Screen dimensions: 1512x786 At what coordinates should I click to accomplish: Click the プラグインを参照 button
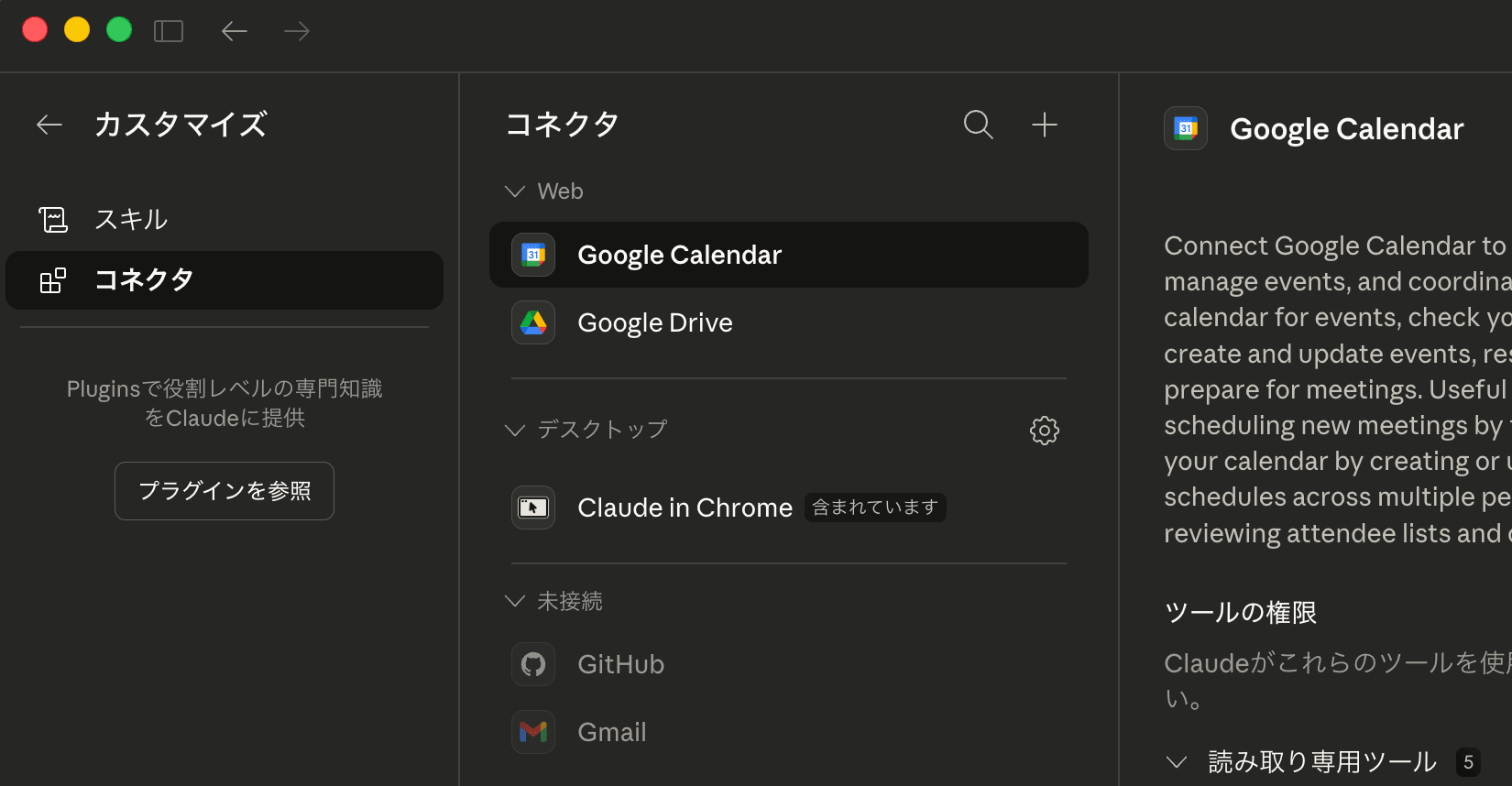click(x=225, y=491)
